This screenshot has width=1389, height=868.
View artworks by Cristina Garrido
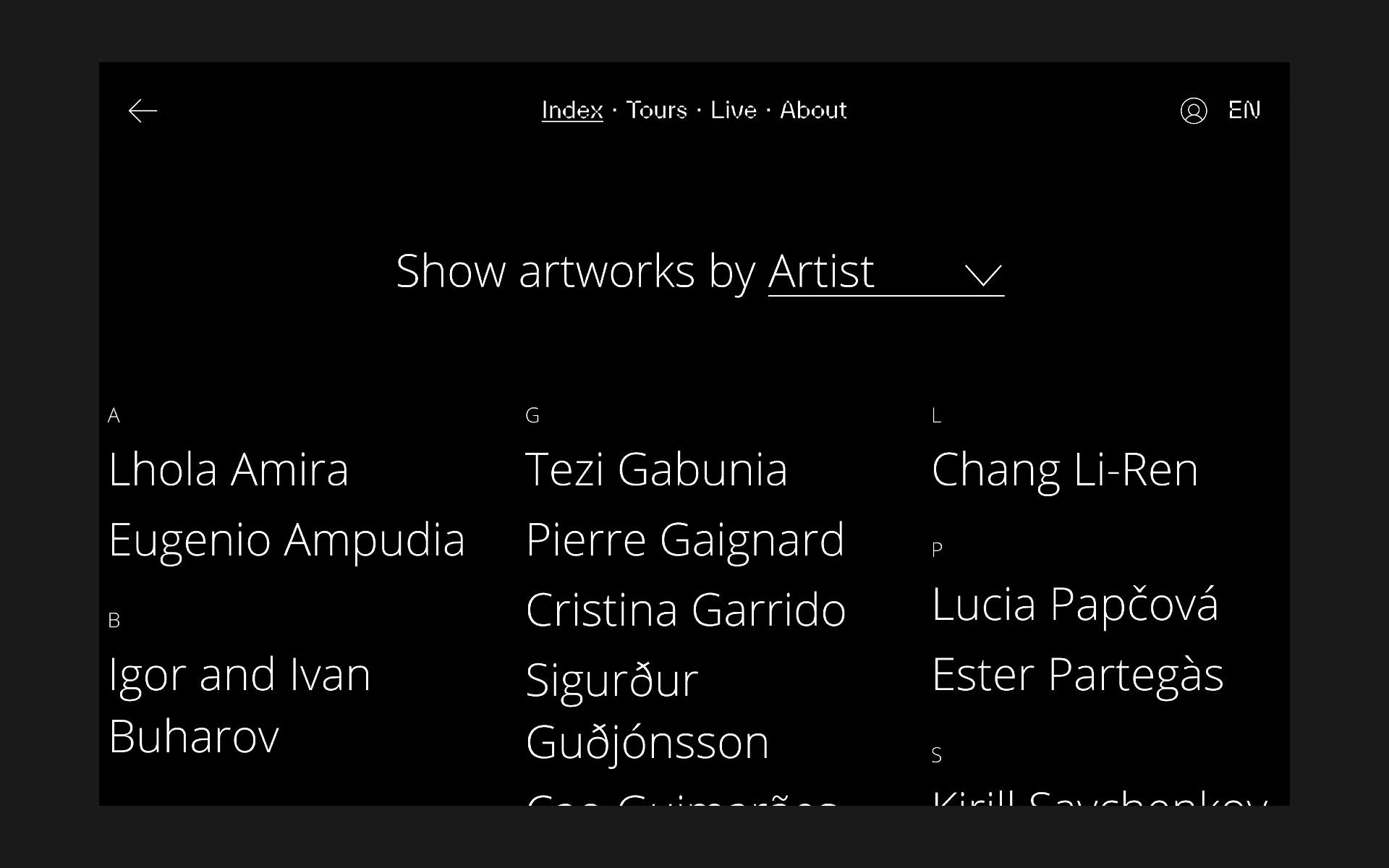coord(686,610)
